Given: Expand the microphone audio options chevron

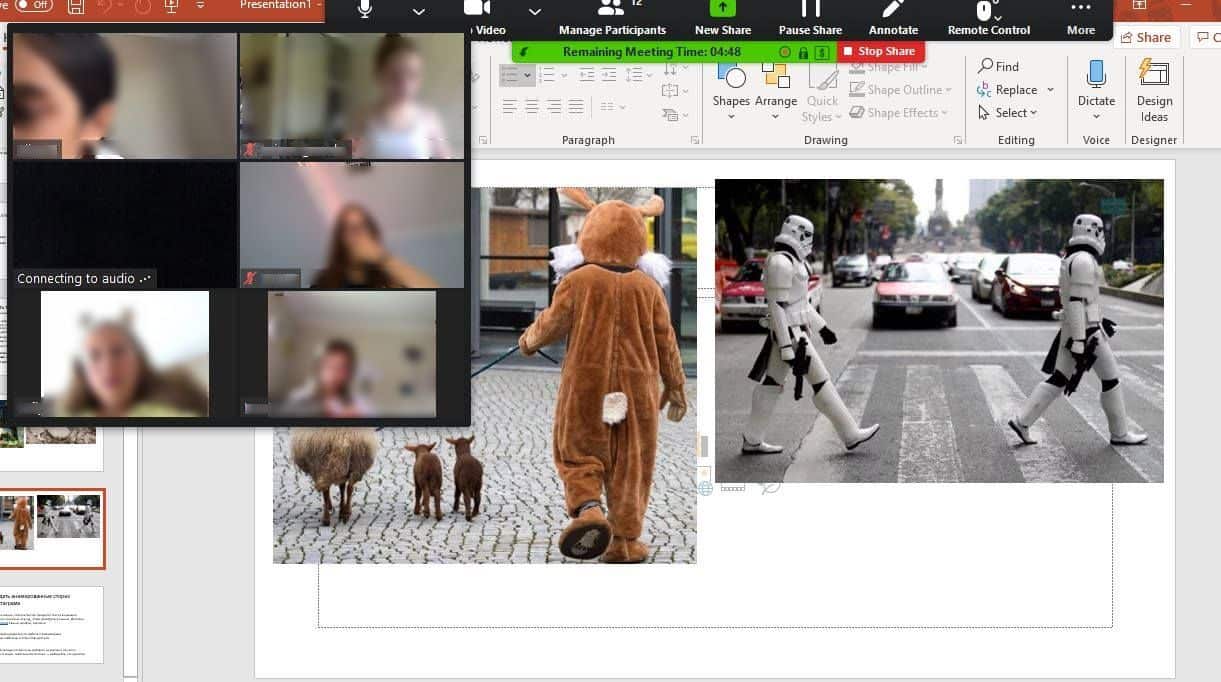Looking at the screenshot, I should tap(418, 14).
